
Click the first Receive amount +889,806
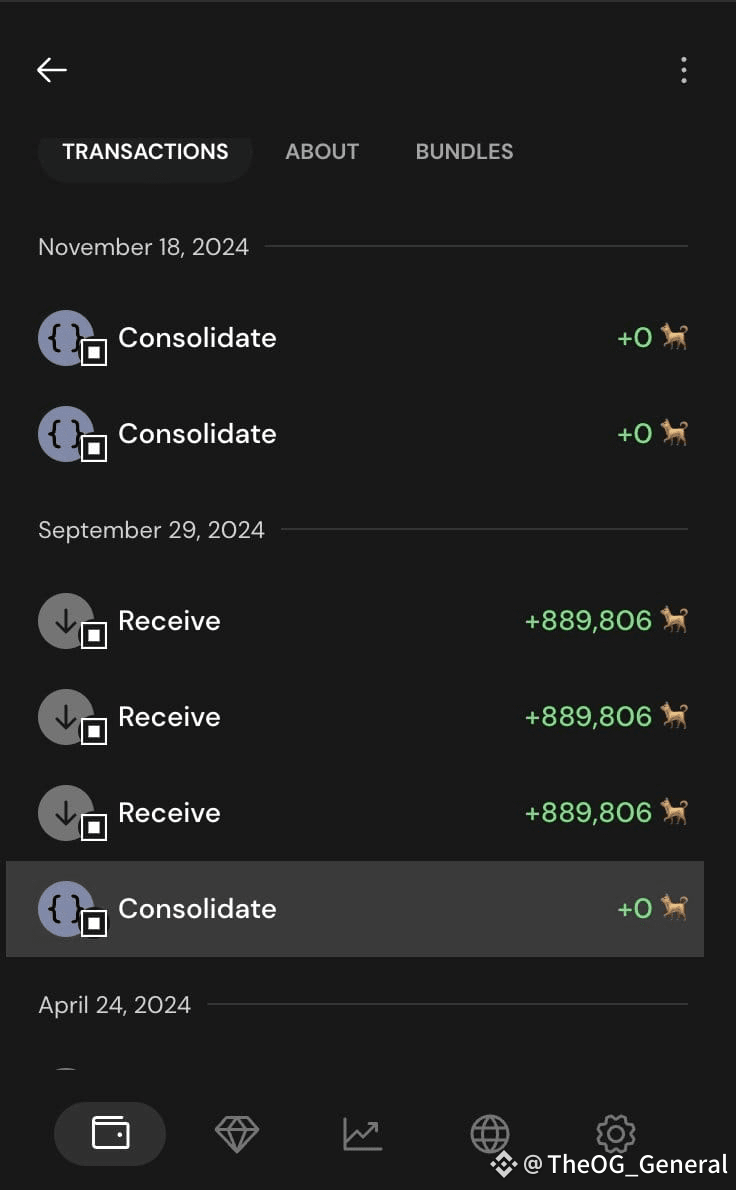[588, 621]
